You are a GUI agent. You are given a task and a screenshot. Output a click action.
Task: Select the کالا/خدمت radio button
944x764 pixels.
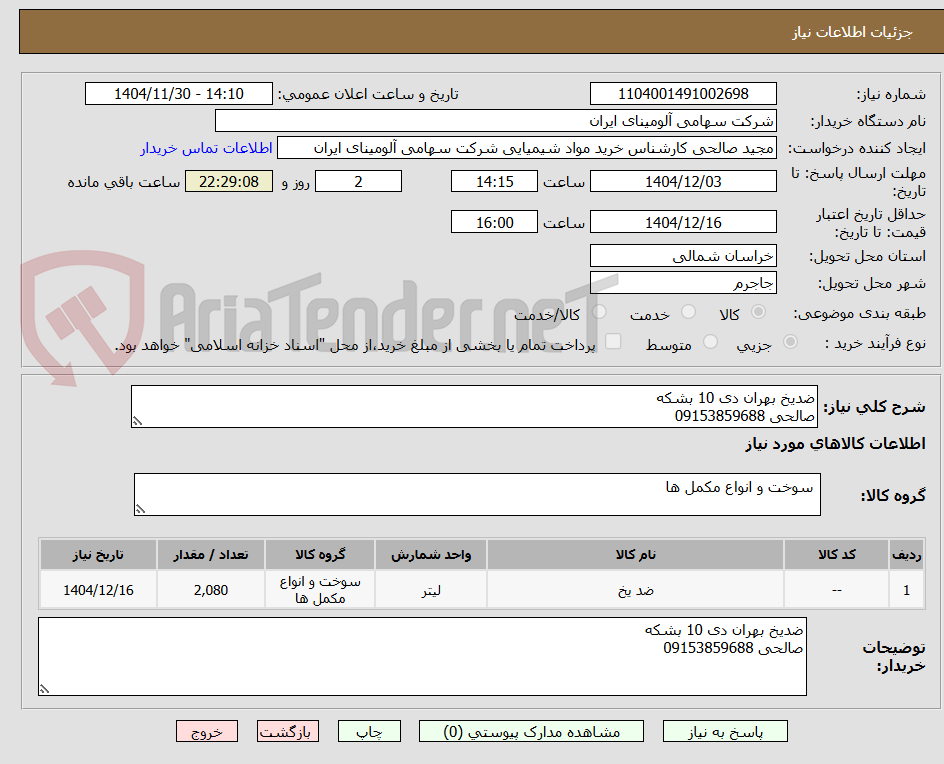pos(599,312)
